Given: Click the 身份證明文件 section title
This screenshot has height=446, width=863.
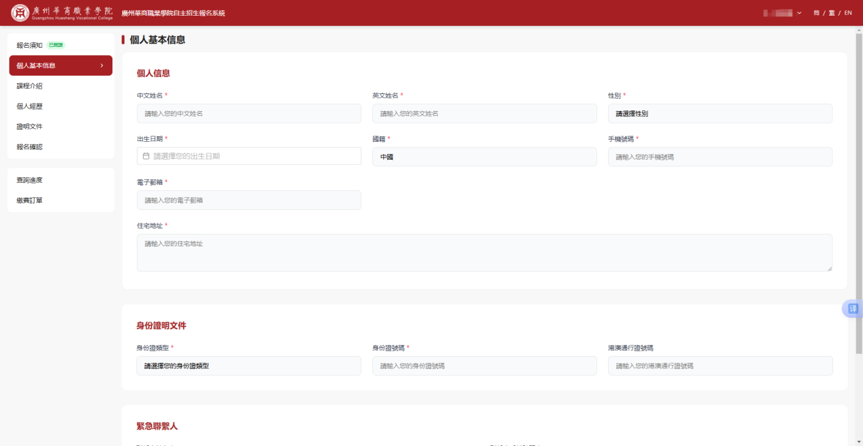Looking at the screenshot, I should (x=161, y=325).
